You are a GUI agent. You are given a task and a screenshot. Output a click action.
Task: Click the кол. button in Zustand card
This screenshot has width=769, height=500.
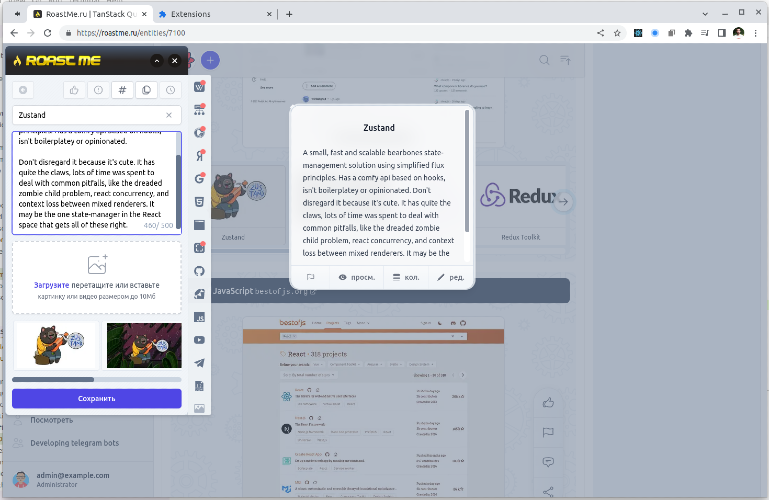pyautogui.click(x=406, y=277)
